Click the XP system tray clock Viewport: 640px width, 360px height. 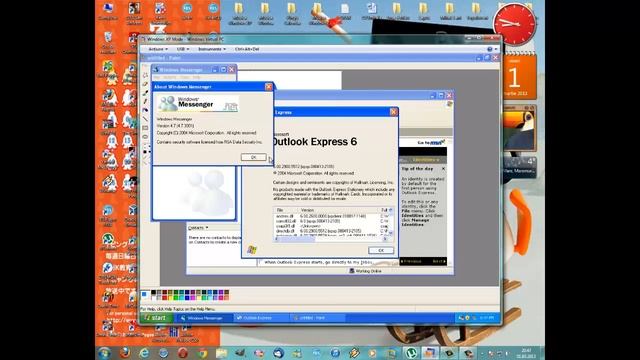tap(486, 318)
